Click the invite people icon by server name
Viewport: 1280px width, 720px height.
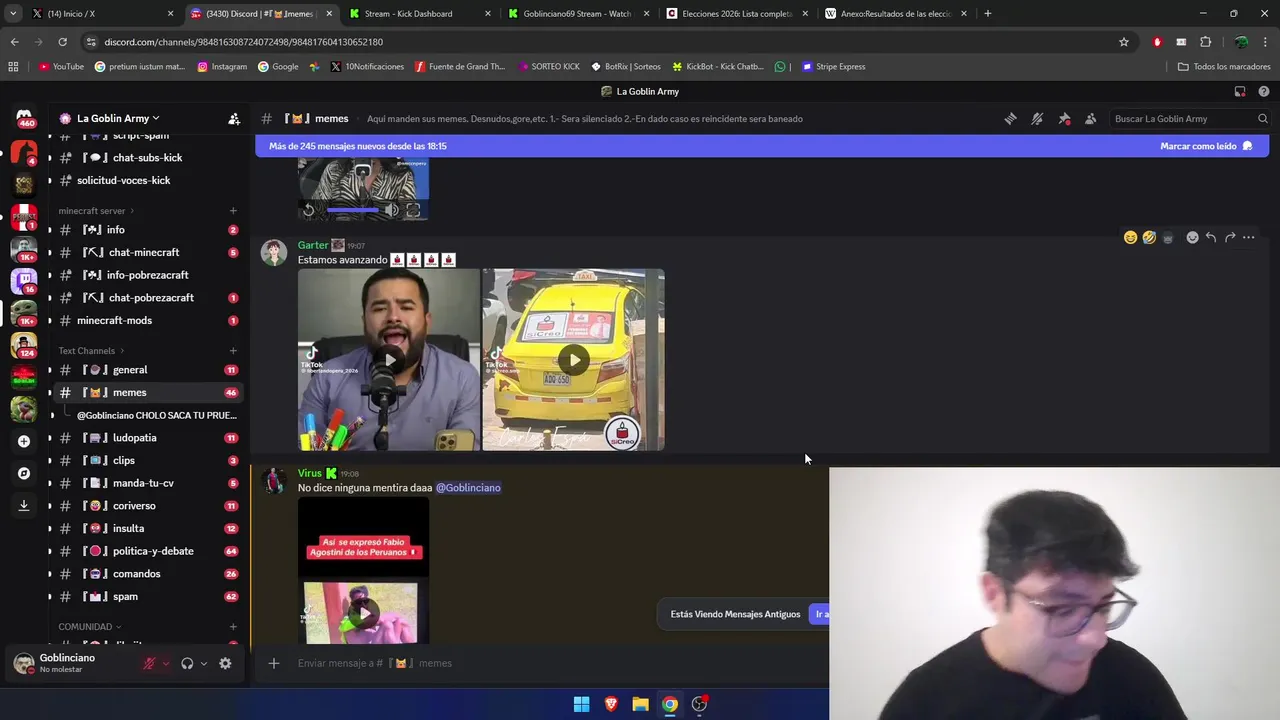234,118
